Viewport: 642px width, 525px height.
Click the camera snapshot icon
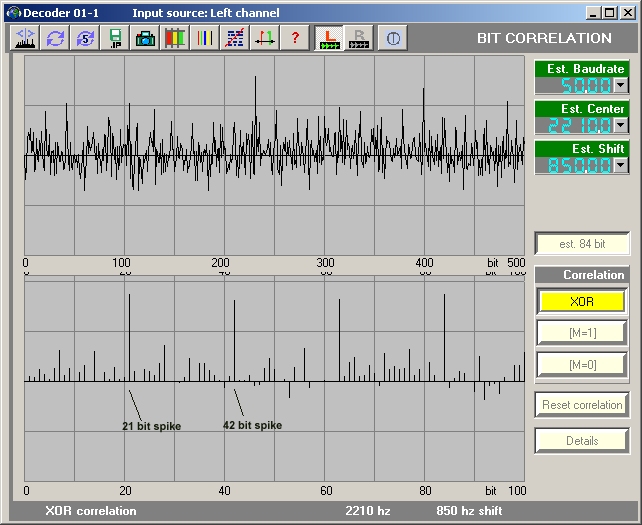pos(145,38)
